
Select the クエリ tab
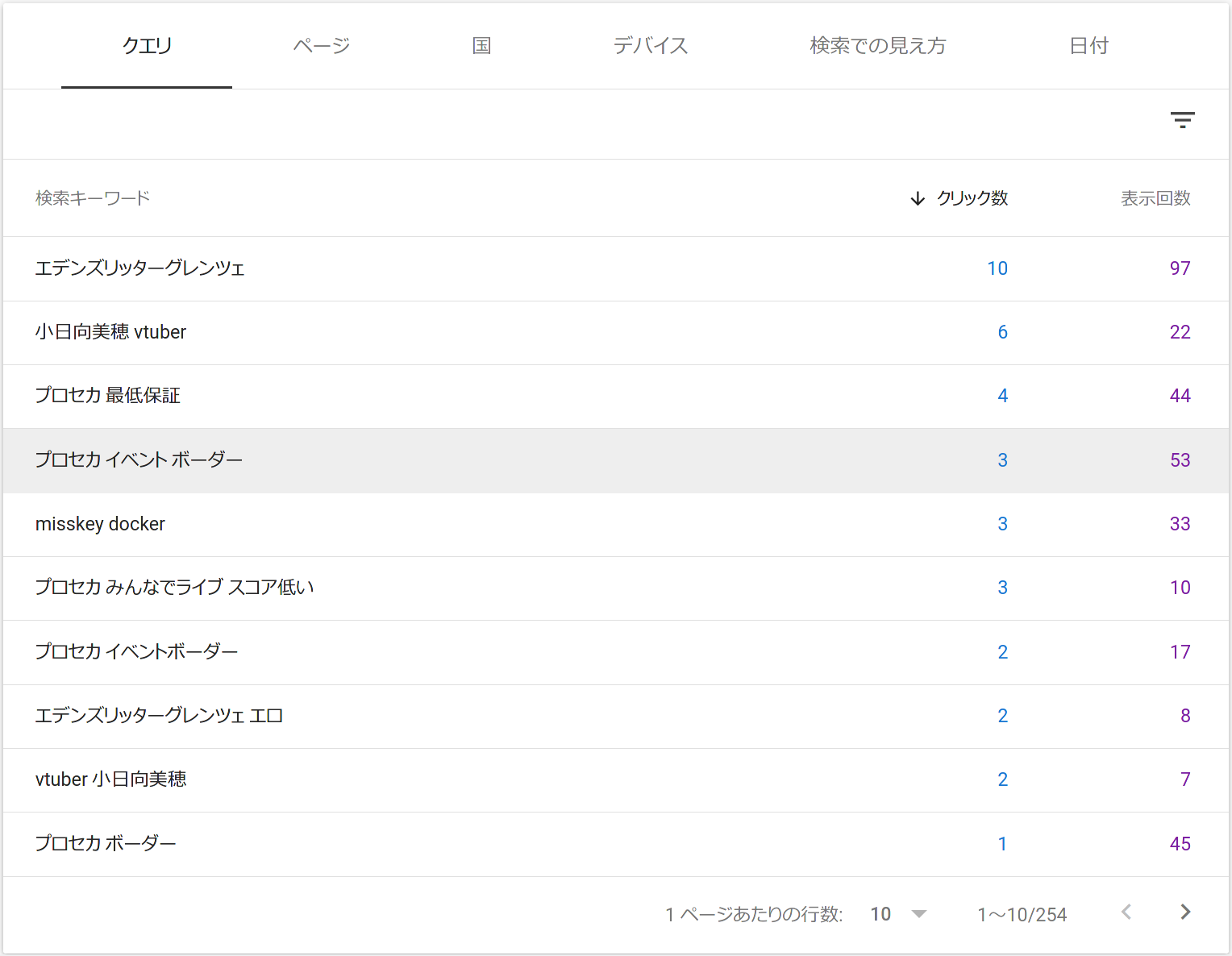(147, 46)
